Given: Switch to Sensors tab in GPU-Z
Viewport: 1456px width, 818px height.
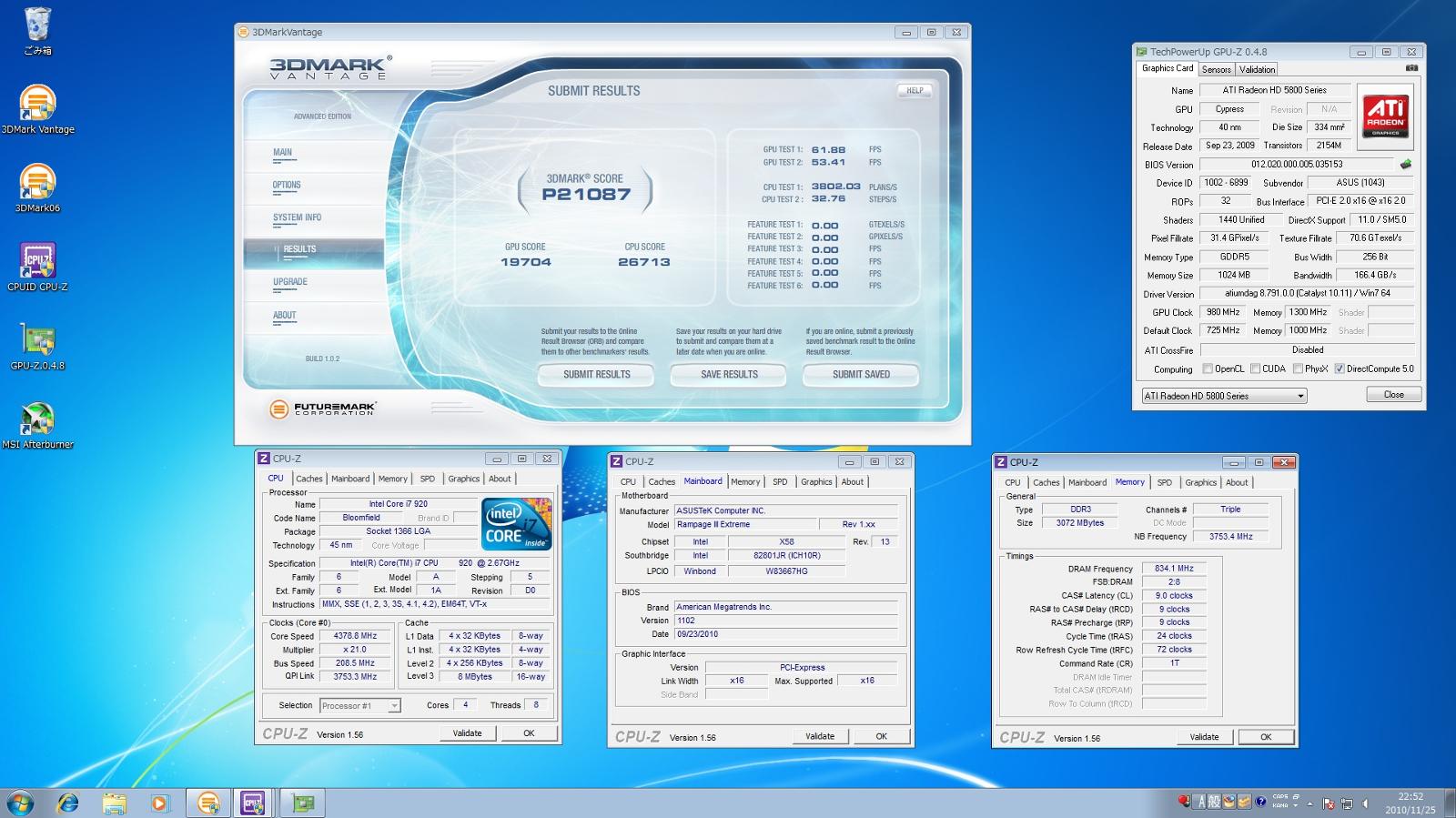Looking at the screenshot, I should 1216,70.
